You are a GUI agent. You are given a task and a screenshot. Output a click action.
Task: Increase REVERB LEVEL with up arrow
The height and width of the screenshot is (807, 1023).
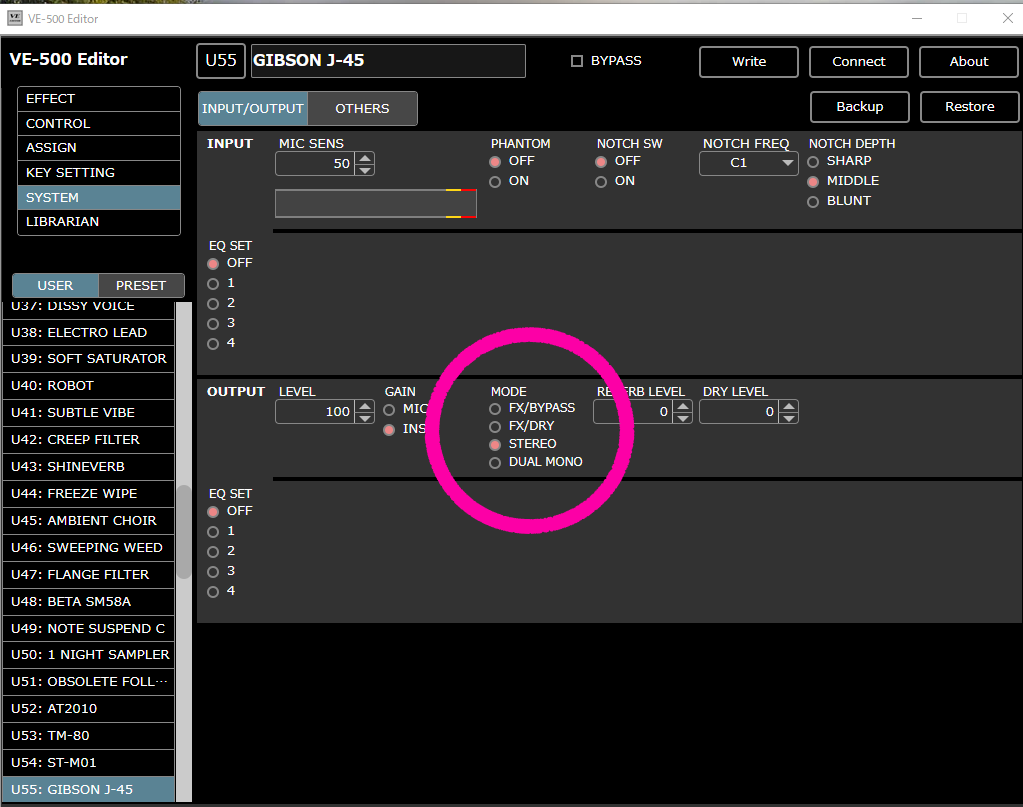pos(683,406)
